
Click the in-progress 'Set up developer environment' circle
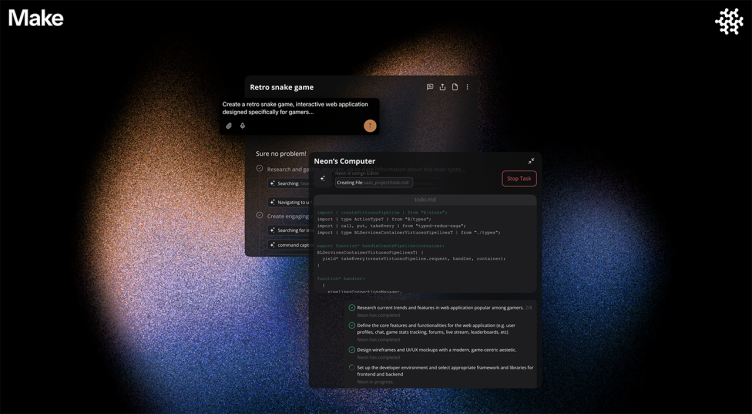352,368
